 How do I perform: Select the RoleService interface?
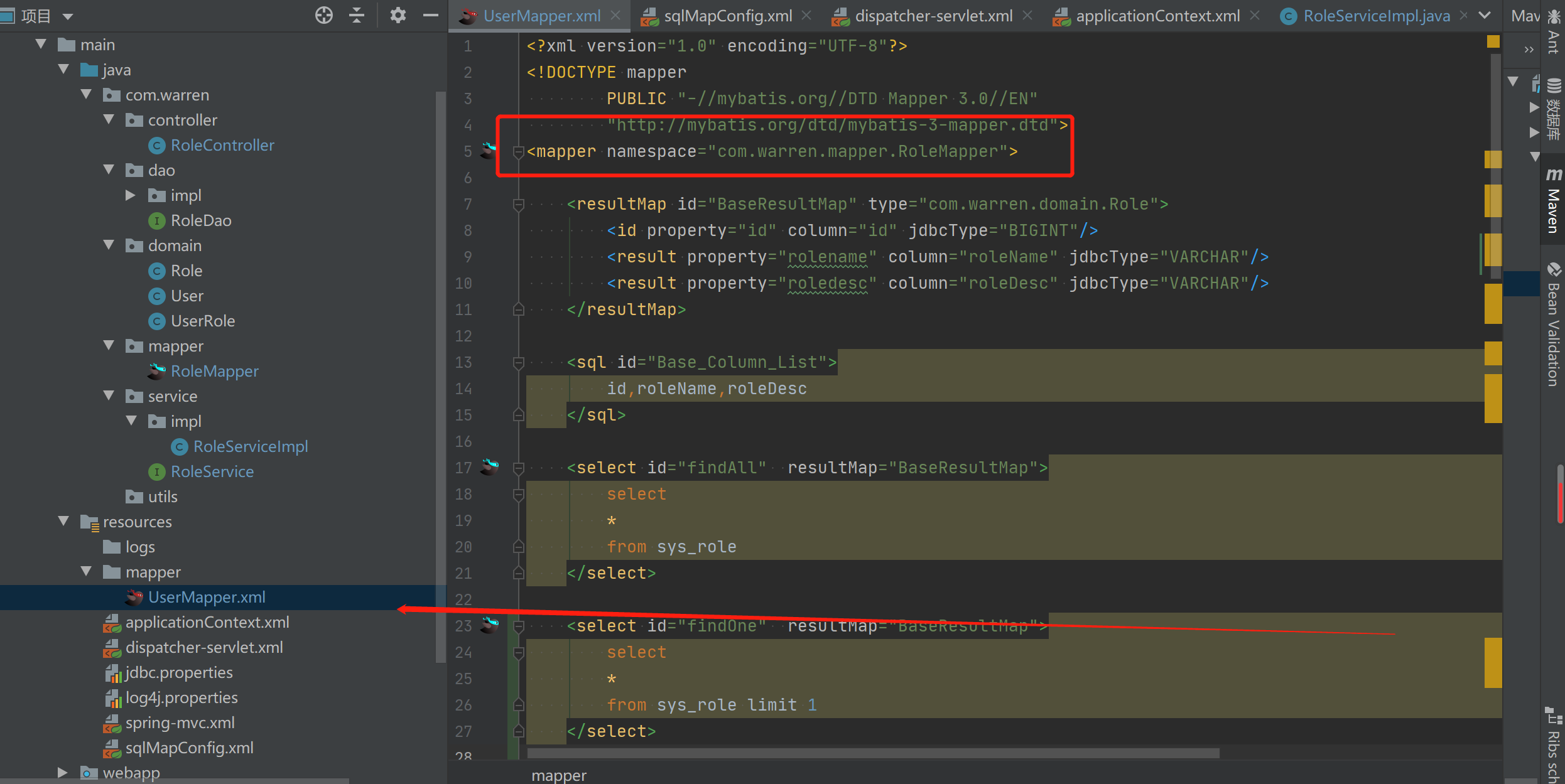pos(212,471)
